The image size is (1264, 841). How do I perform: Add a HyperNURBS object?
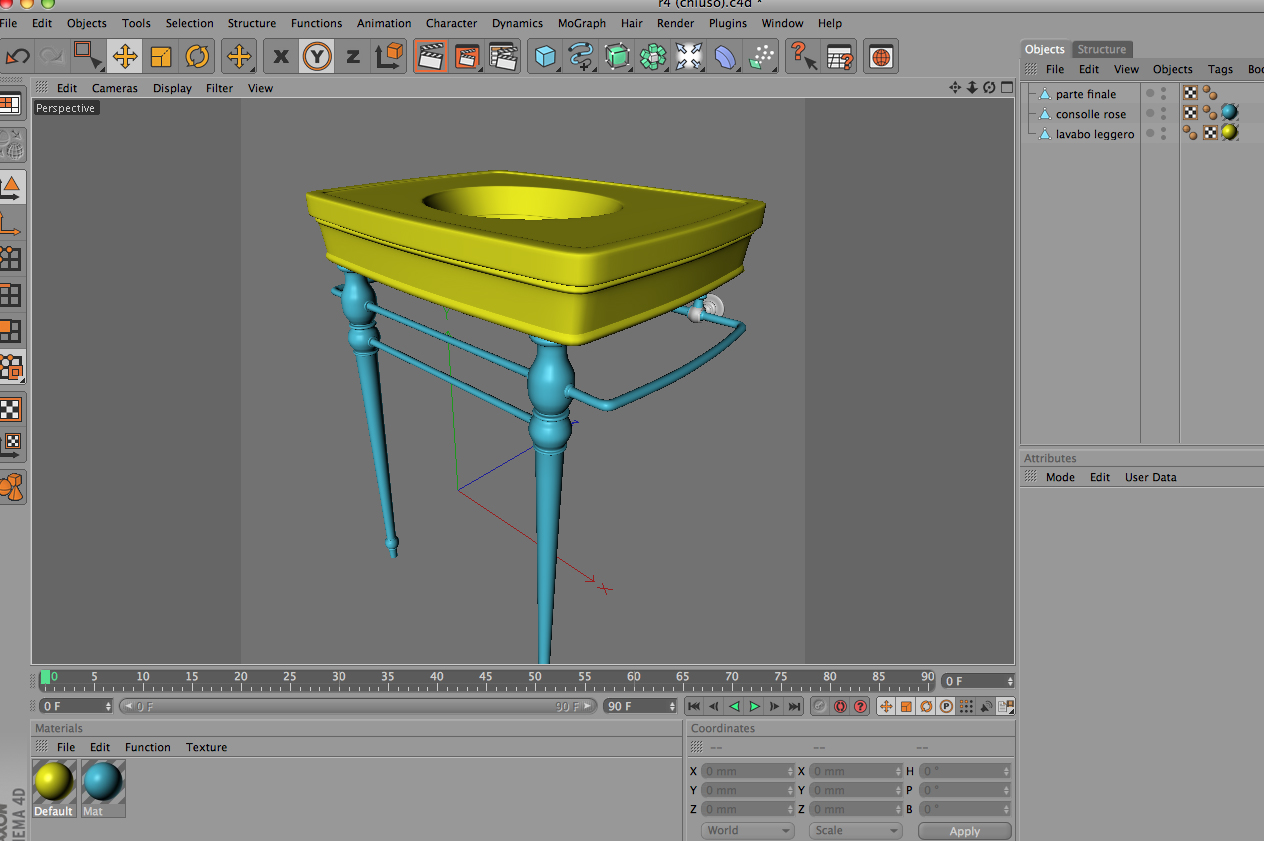point(617,57)
